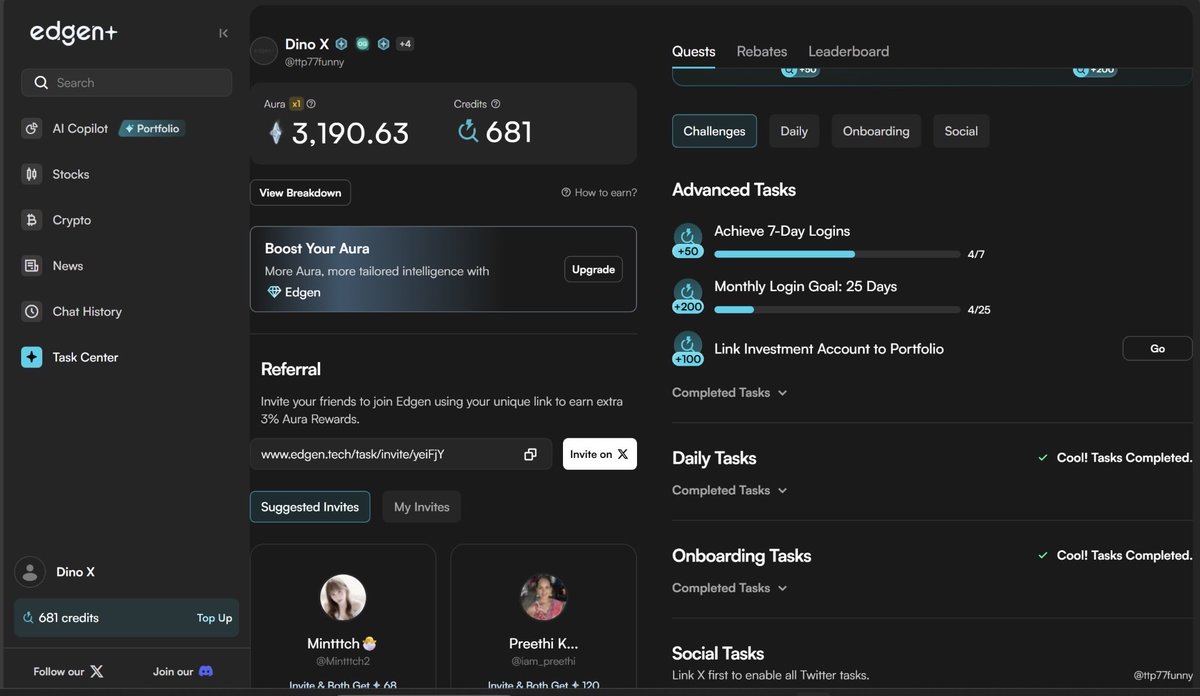Select the Suggested Invites tab
The image size is (1200, 696).
click(310, 507)
